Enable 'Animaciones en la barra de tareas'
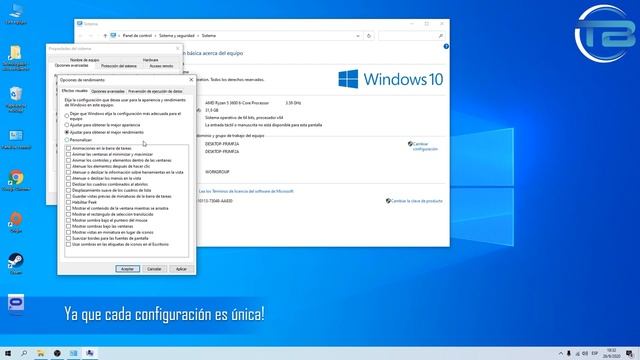 [68, 149]
